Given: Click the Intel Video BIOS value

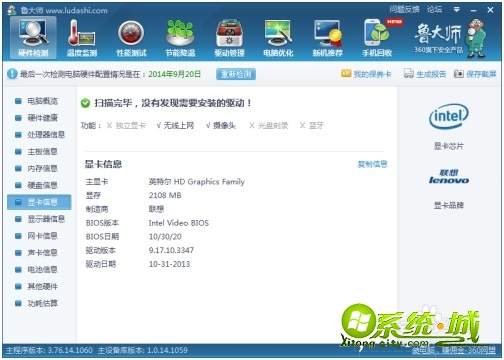Looking at the screenshot, I should coord(179,223).
